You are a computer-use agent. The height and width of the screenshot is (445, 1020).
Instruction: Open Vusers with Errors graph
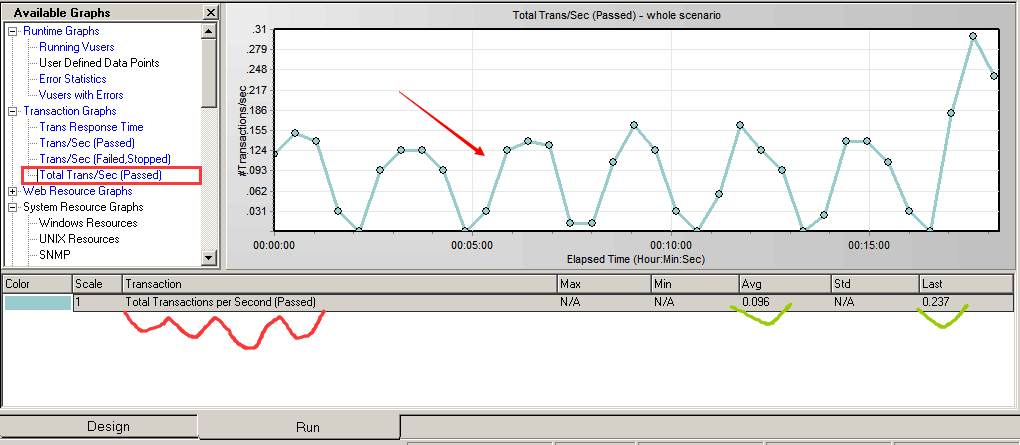(81, 95)
